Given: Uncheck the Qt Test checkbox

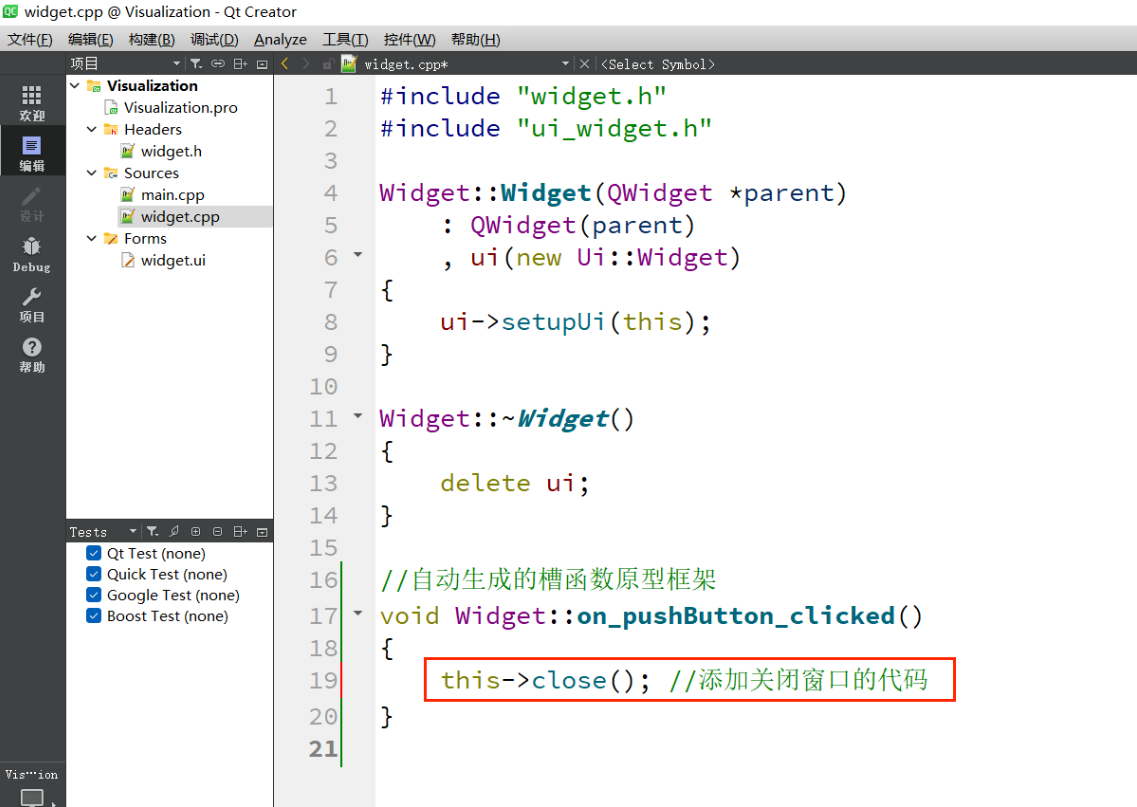Looking at the screenshot, I should [x=94, y=553].
